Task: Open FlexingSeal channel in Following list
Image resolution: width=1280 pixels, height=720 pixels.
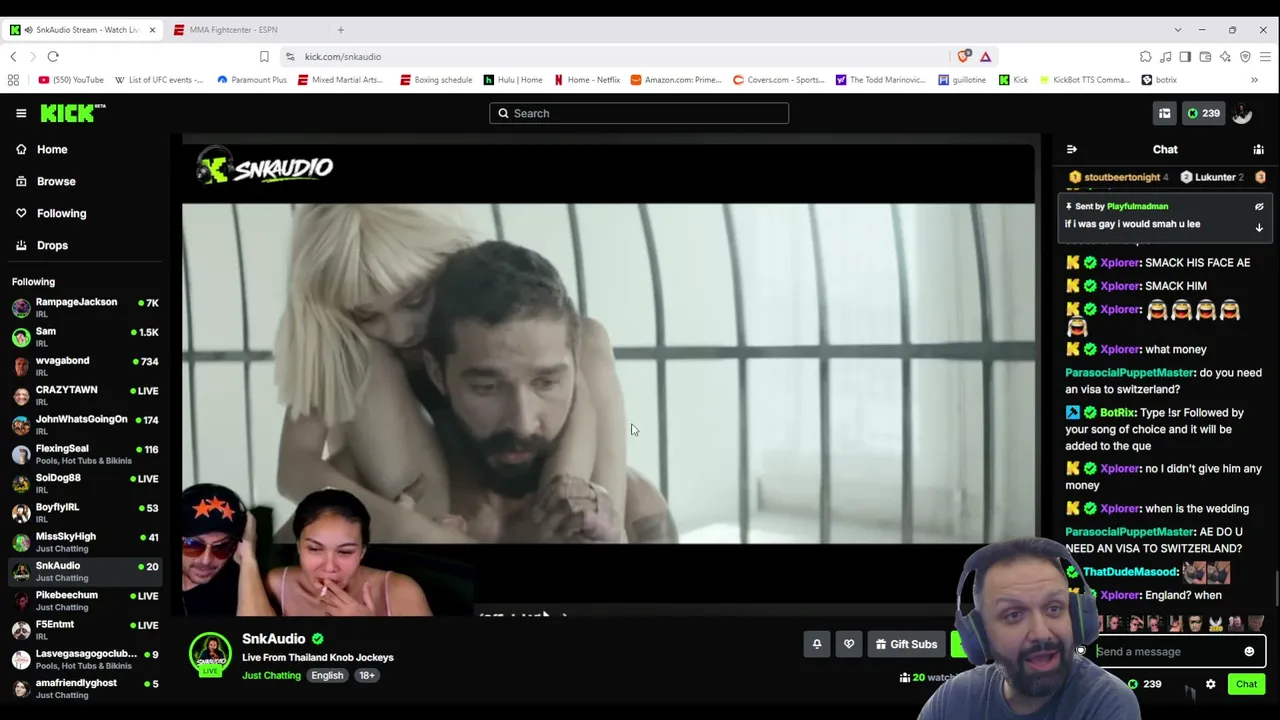Action: 85,454
